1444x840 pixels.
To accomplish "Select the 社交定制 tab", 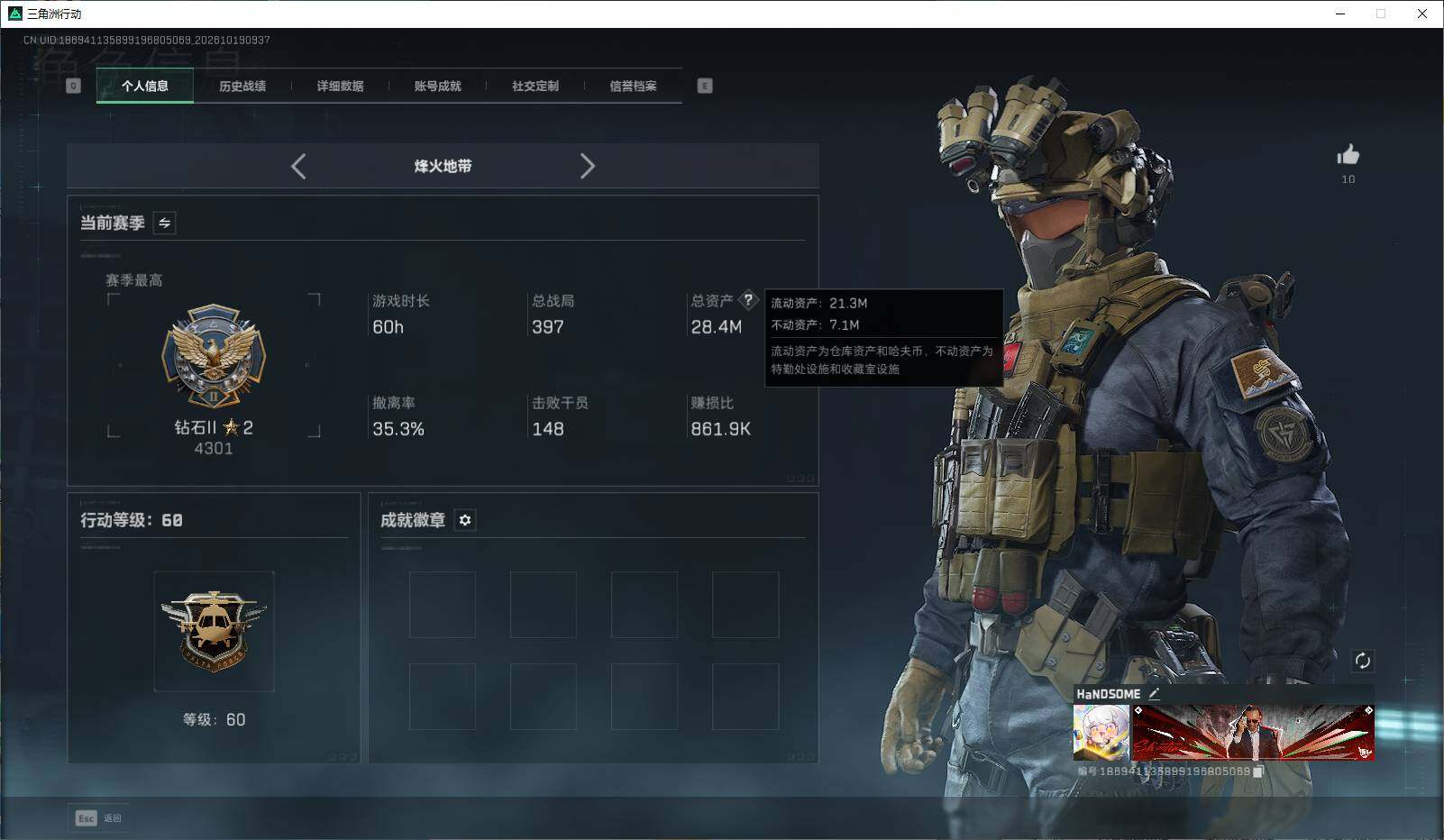I will 535,86.
